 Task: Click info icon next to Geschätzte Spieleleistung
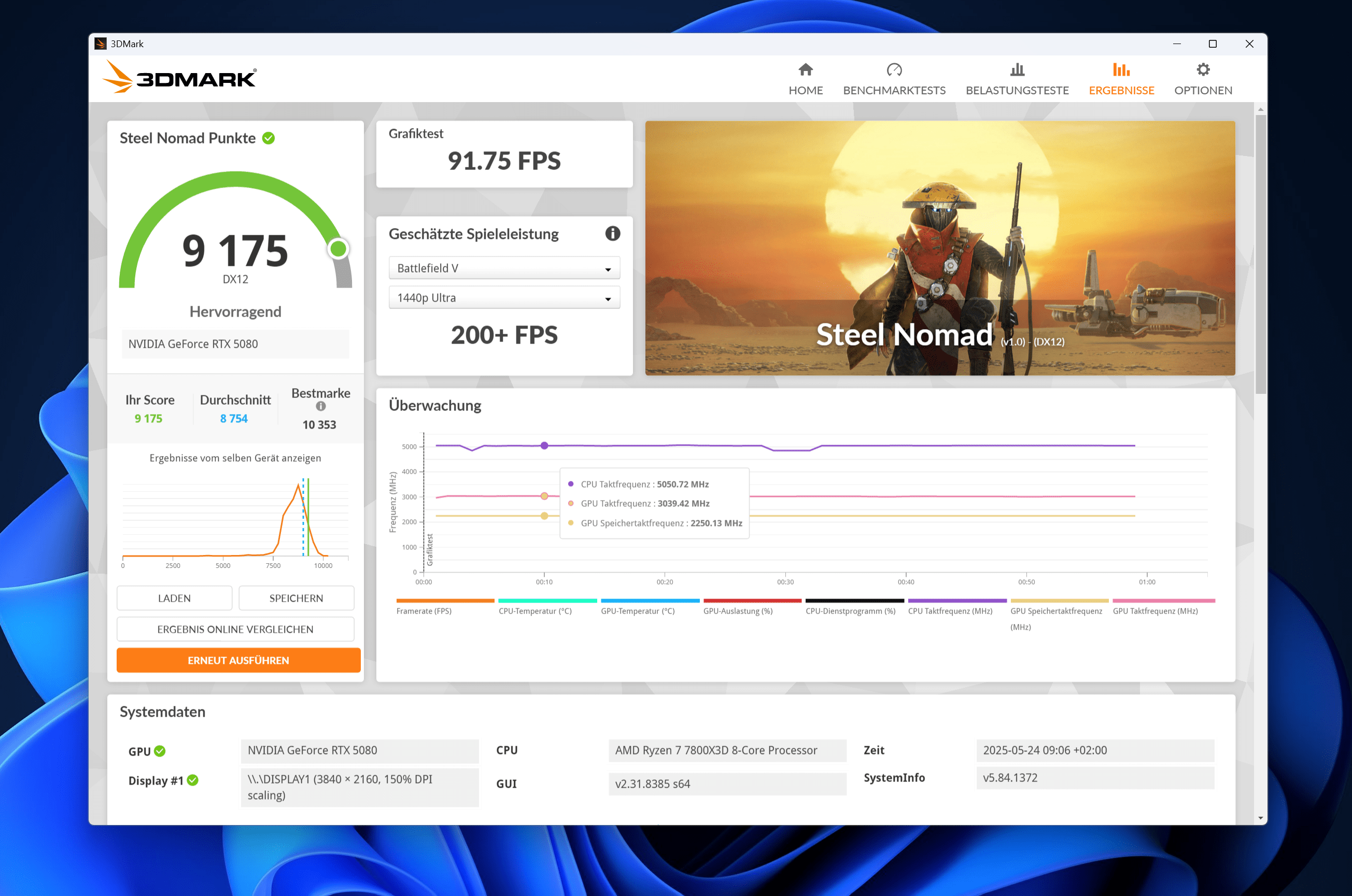click(x=612, y=233)
